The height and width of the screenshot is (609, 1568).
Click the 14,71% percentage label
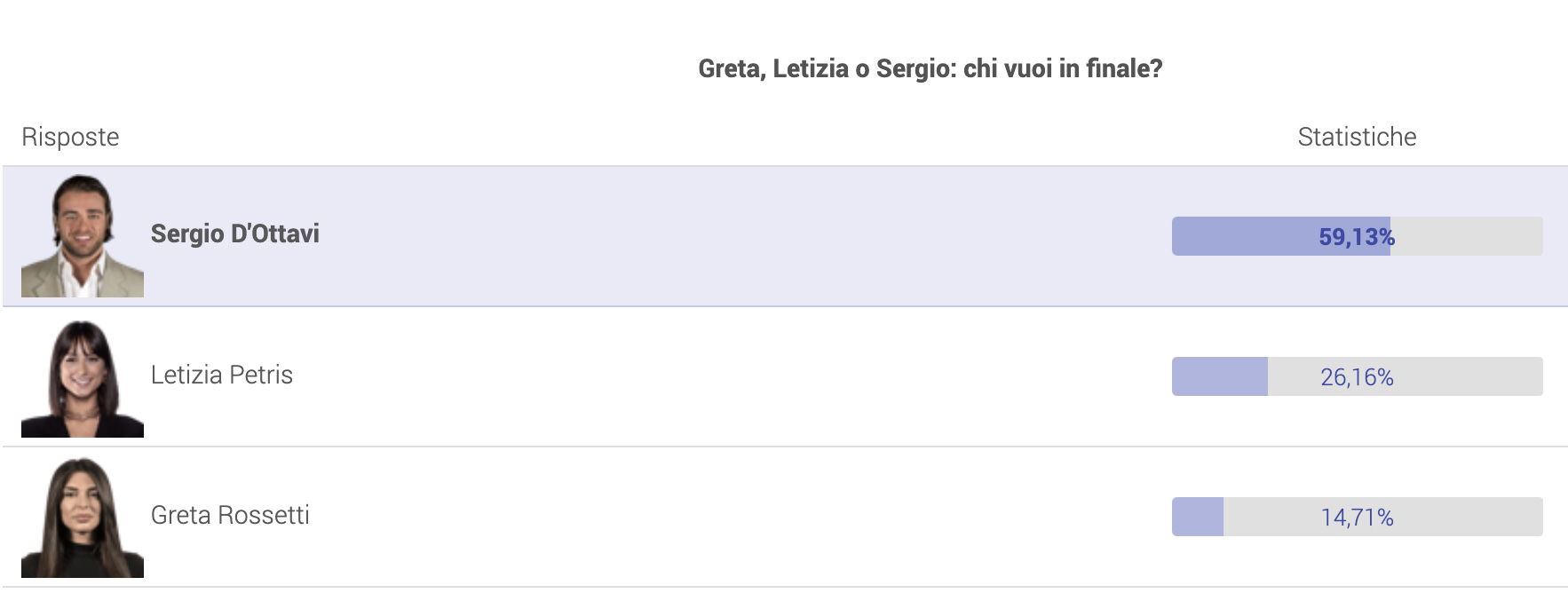1357,518
